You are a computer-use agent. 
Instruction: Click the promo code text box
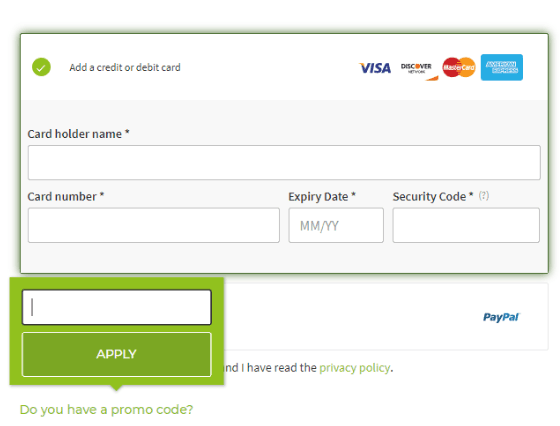tap(117, 307)
